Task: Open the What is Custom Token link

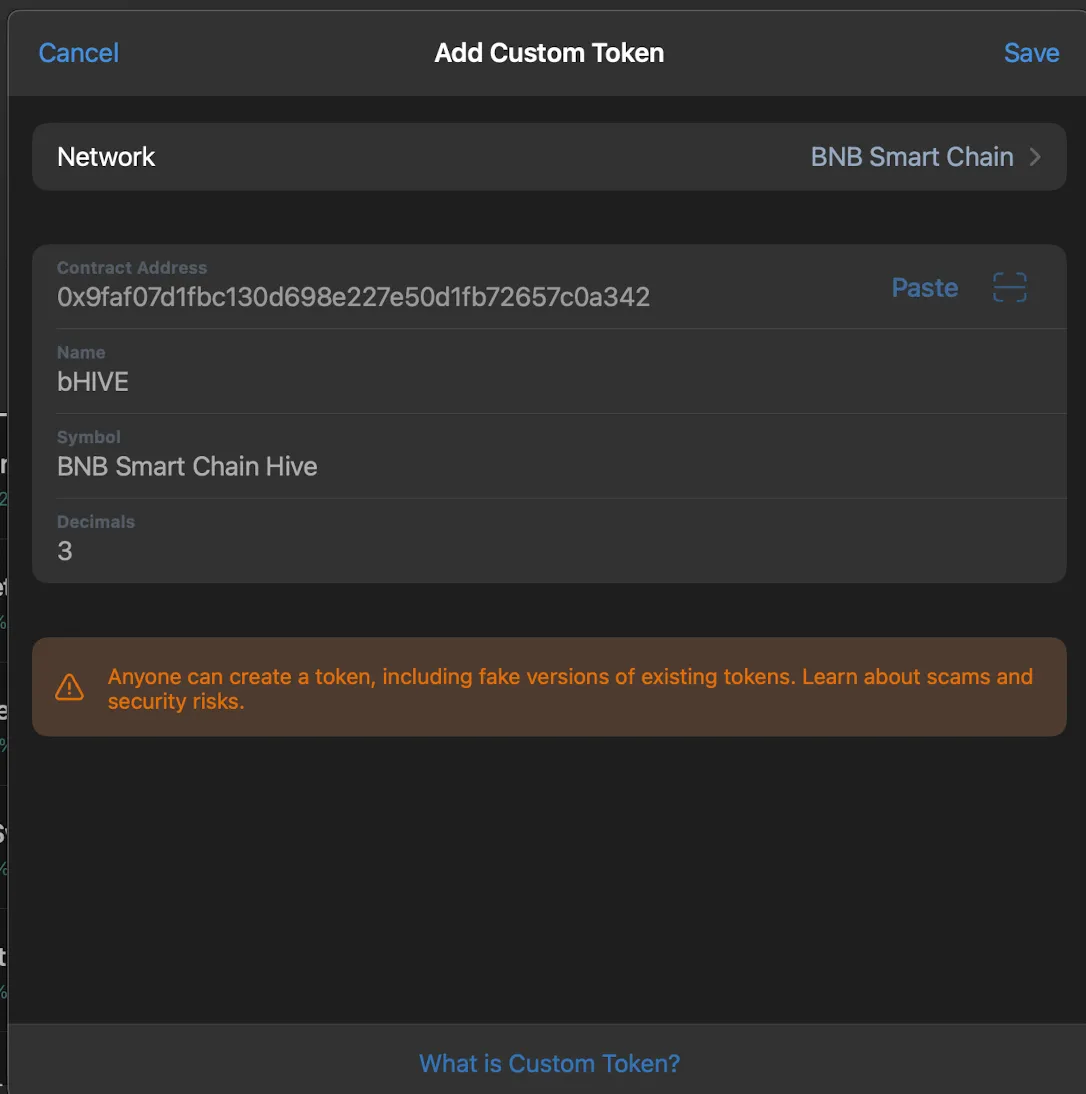Action: click(549, 1063)
